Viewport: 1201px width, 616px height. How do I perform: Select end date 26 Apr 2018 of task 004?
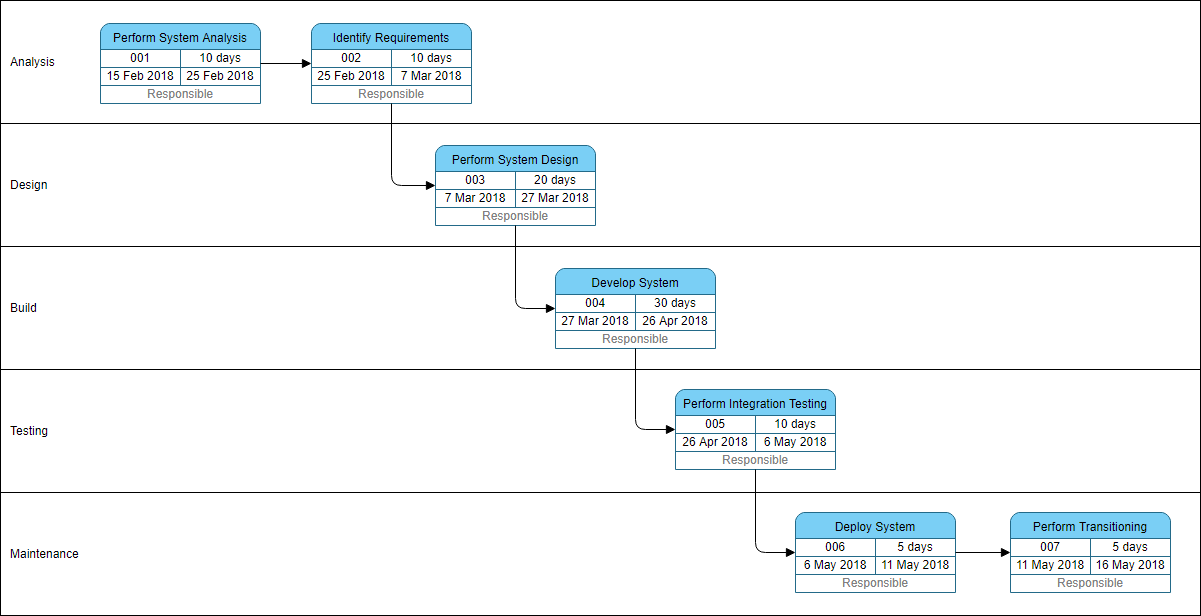point(675,321)
